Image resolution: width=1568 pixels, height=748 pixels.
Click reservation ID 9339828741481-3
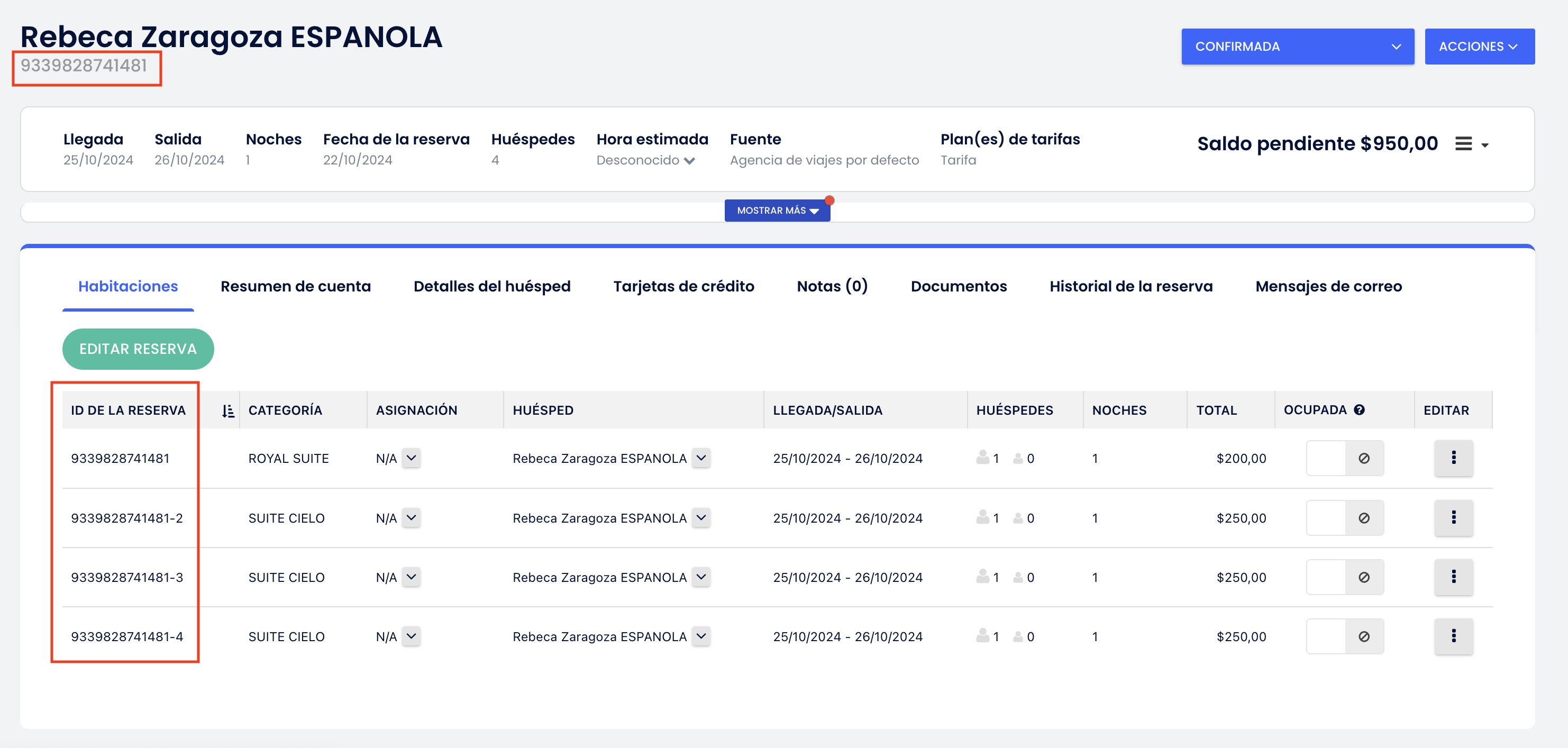pyautogui.click(x=127, y=577)
